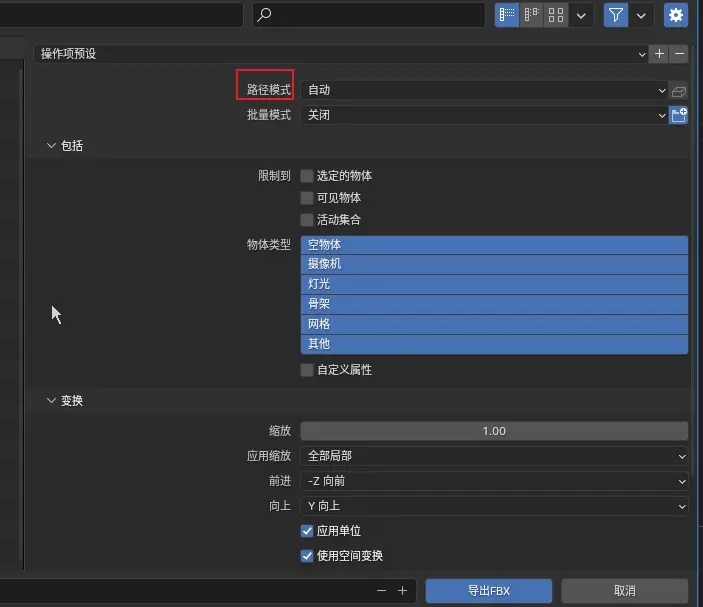703x607 pixels.
Task: Enable the 自定义属性 checkbox
Action: pyautogui.click(x=307, y=370)
